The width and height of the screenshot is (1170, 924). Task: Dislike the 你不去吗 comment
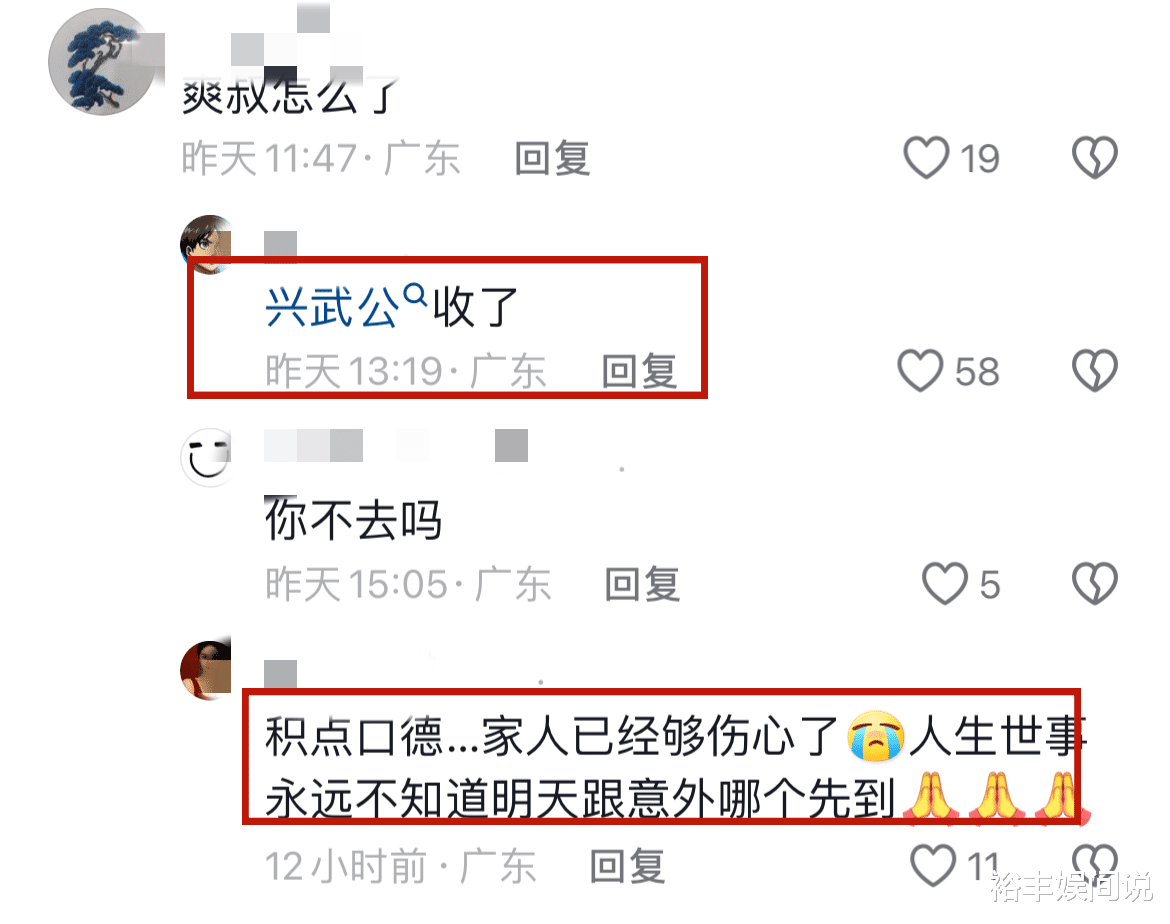click(1095, 583)
